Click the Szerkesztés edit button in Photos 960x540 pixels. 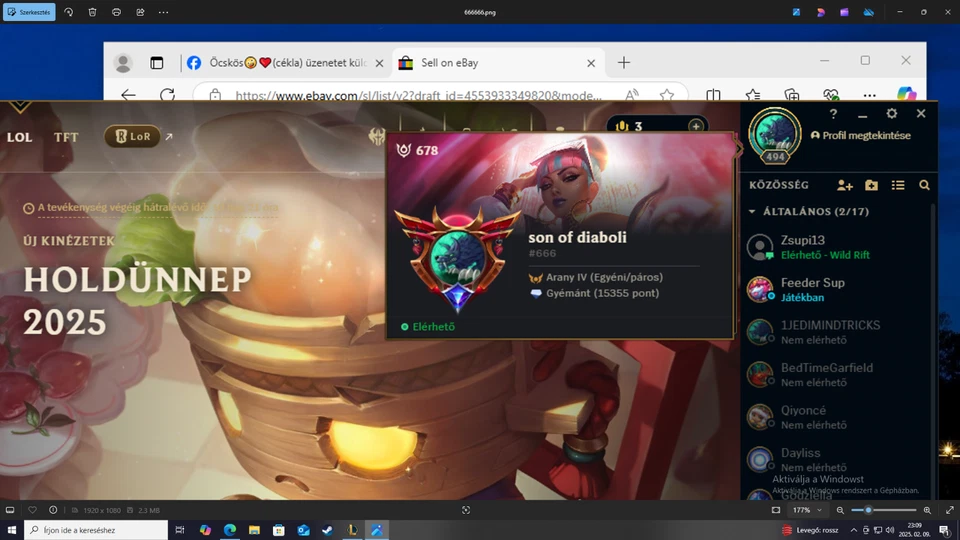[x=29, y=12]
